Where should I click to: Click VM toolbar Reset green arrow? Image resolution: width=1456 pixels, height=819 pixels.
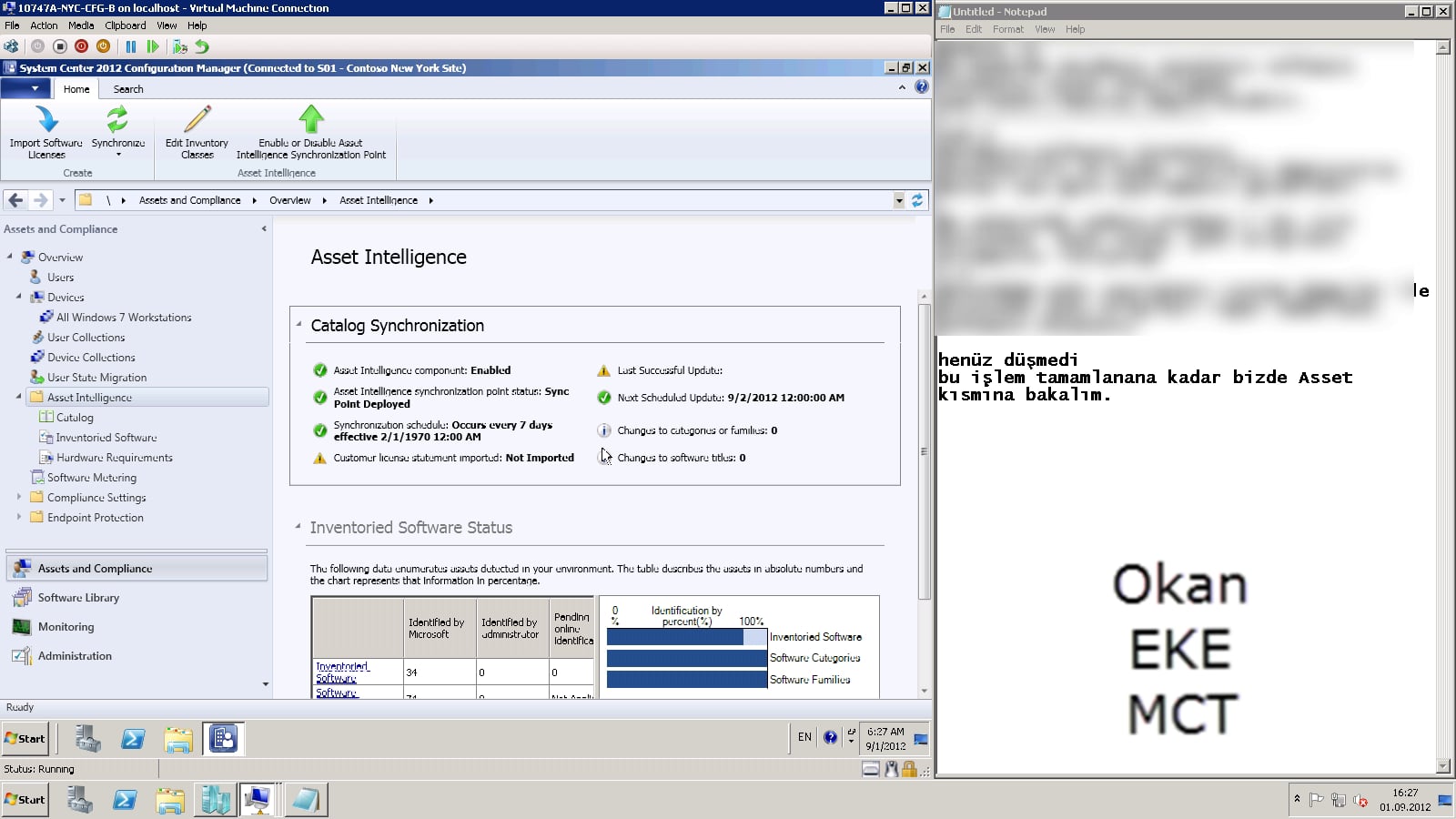click(153, 46)
